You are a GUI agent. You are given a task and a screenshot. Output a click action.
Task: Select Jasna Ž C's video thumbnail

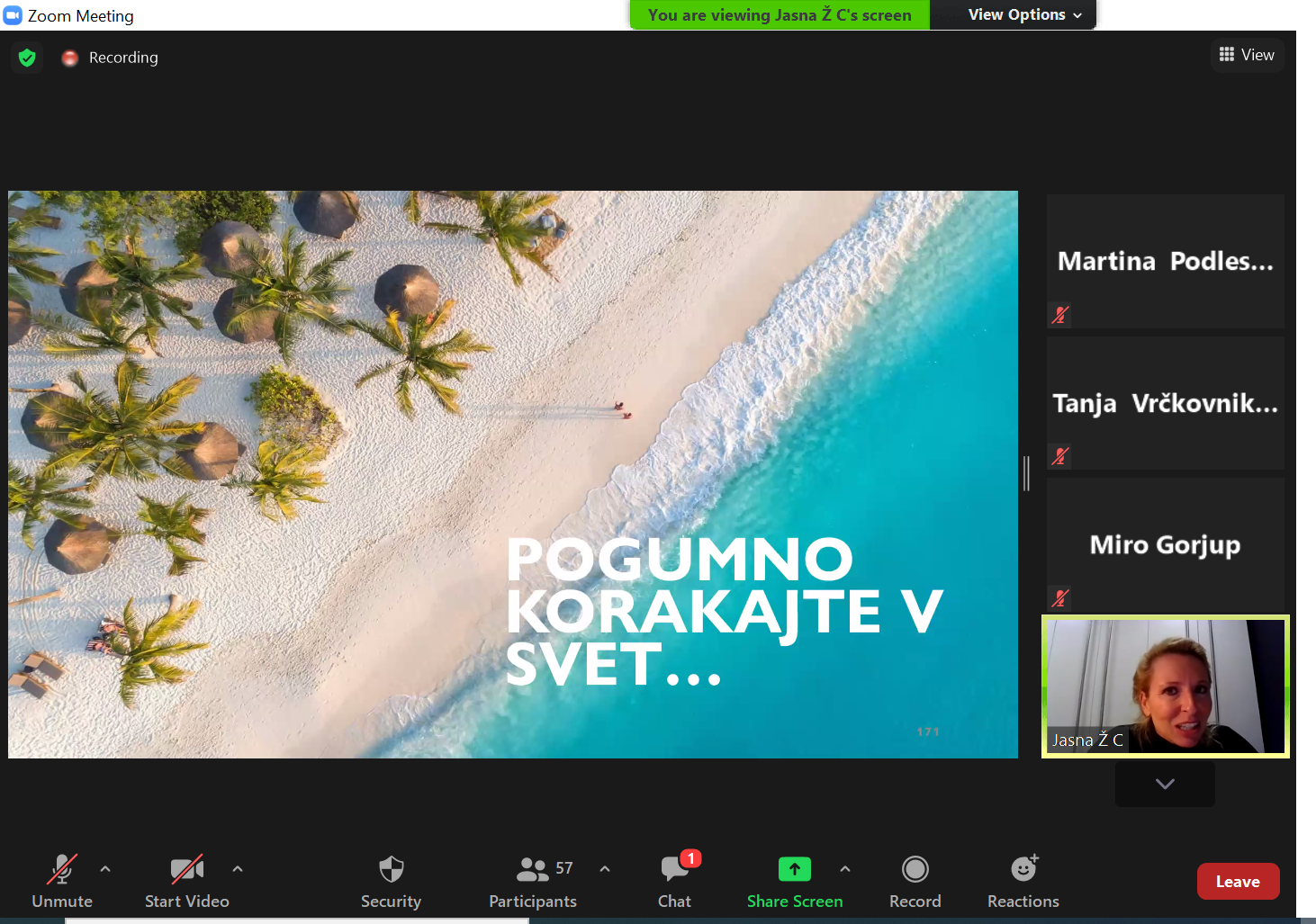[x=1166, y=686]
